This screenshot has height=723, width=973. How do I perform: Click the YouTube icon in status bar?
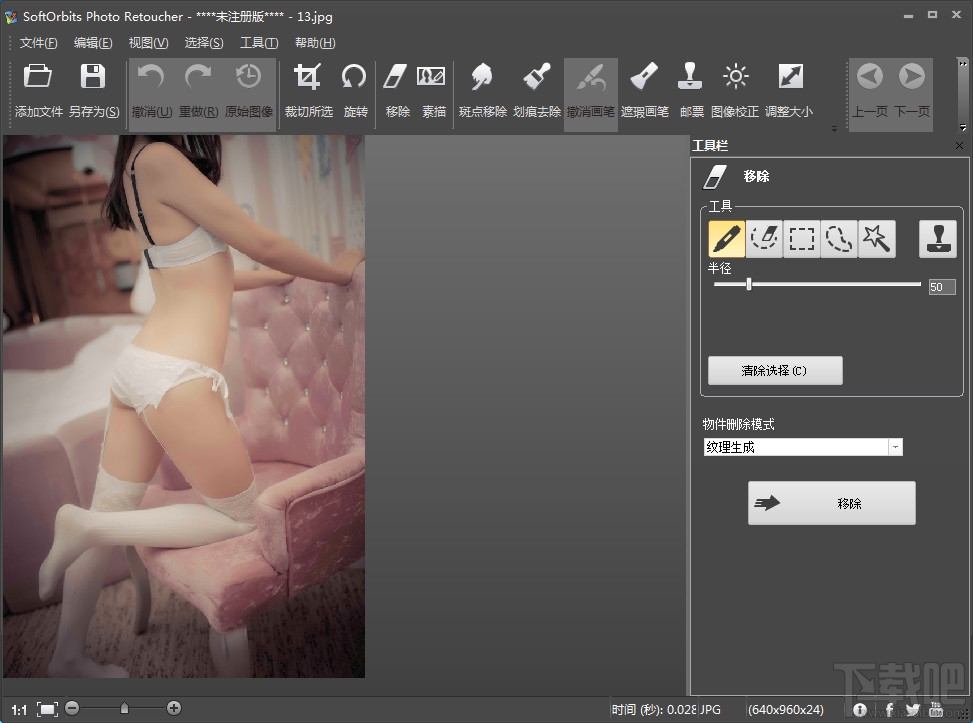click(936, 709)
